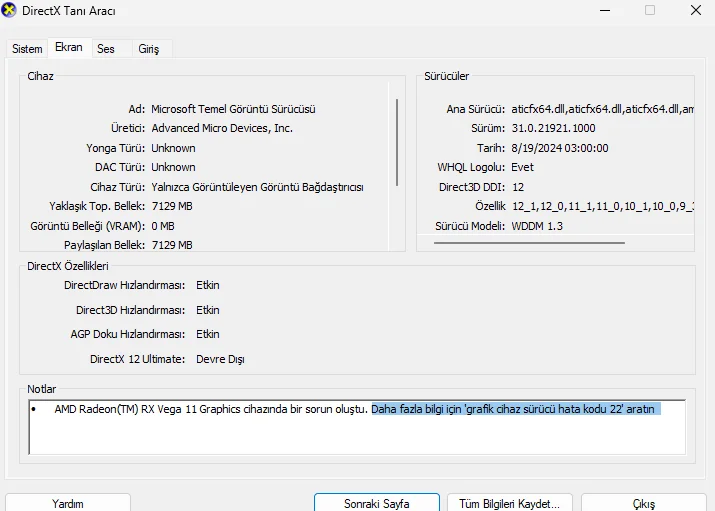This screenshot has width=715, height=511.
Task: Click Tüm Bilgileri Kaydet button
Action: tap(509, 503)
